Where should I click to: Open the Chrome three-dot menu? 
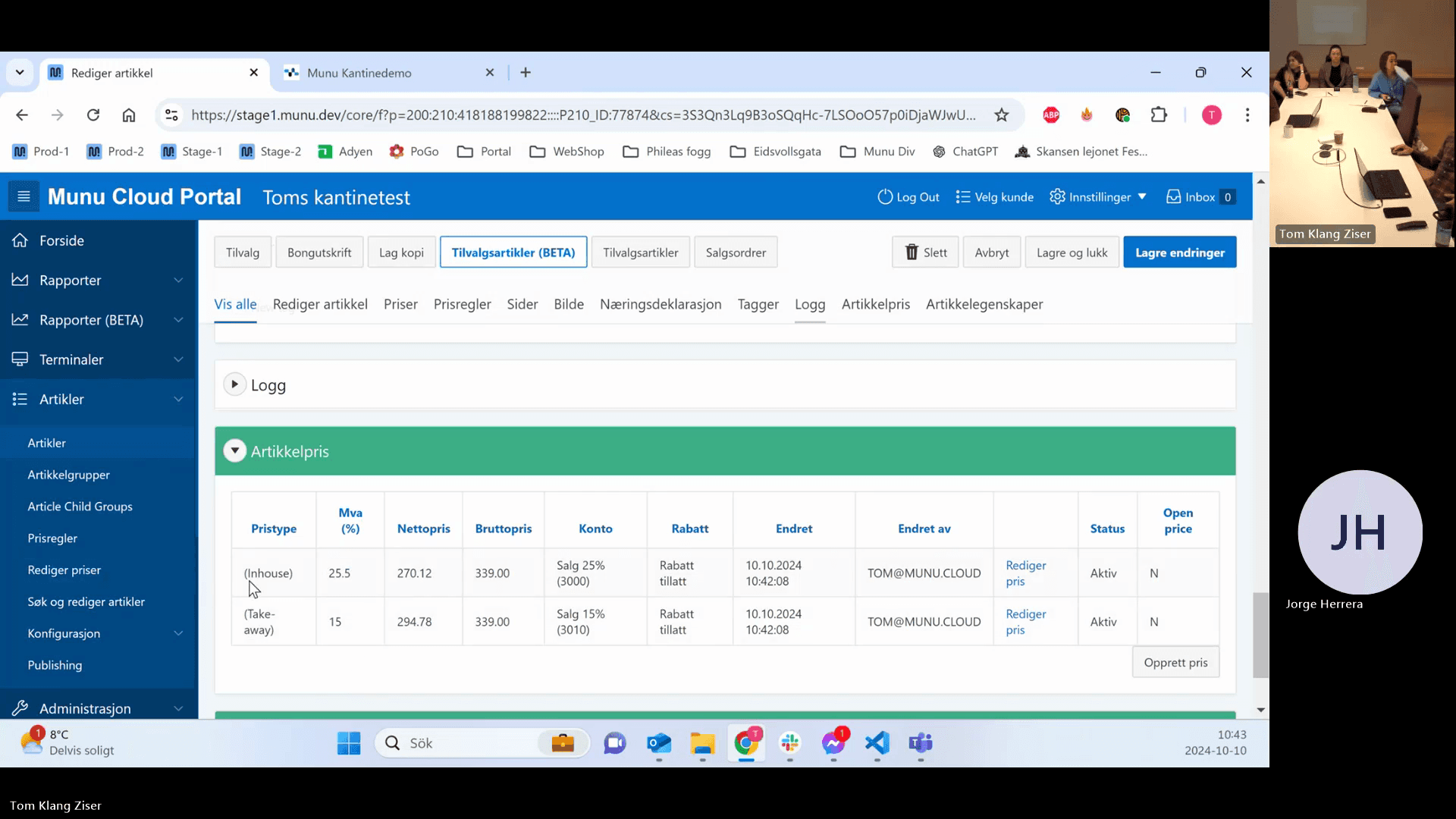point(1247,115)
